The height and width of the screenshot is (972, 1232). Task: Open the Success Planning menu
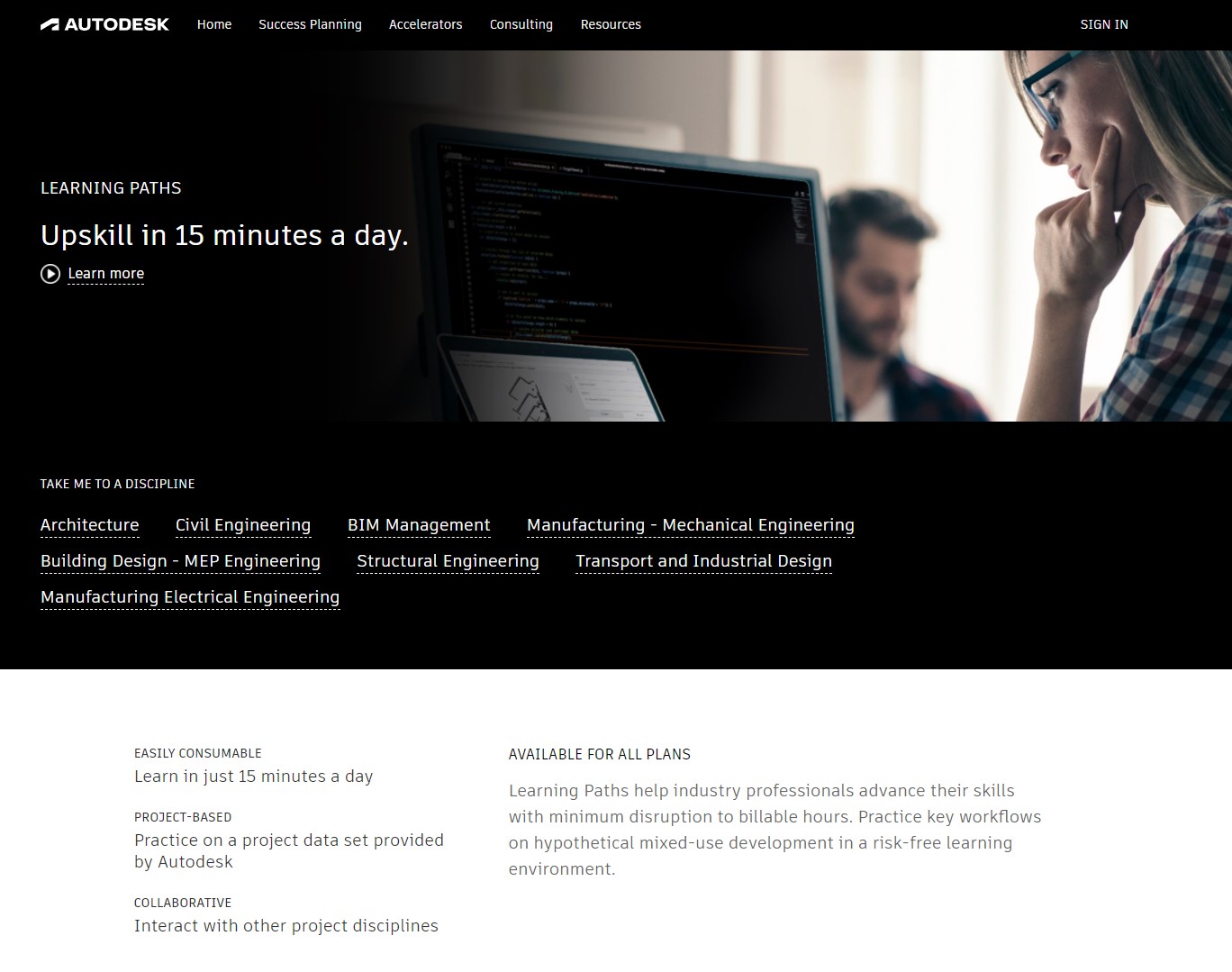(310, 24)
